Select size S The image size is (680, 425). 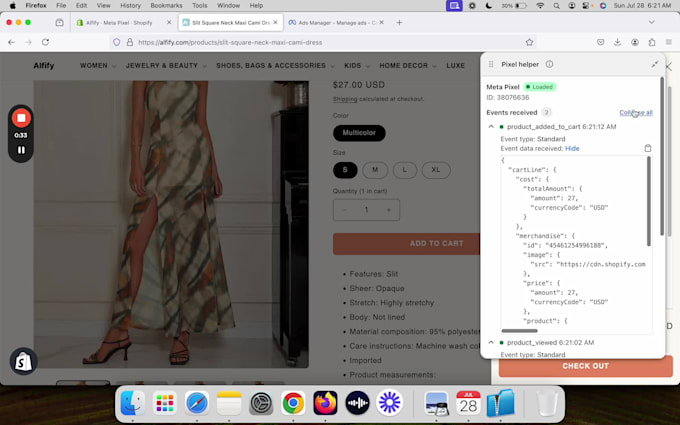[345, 170]
